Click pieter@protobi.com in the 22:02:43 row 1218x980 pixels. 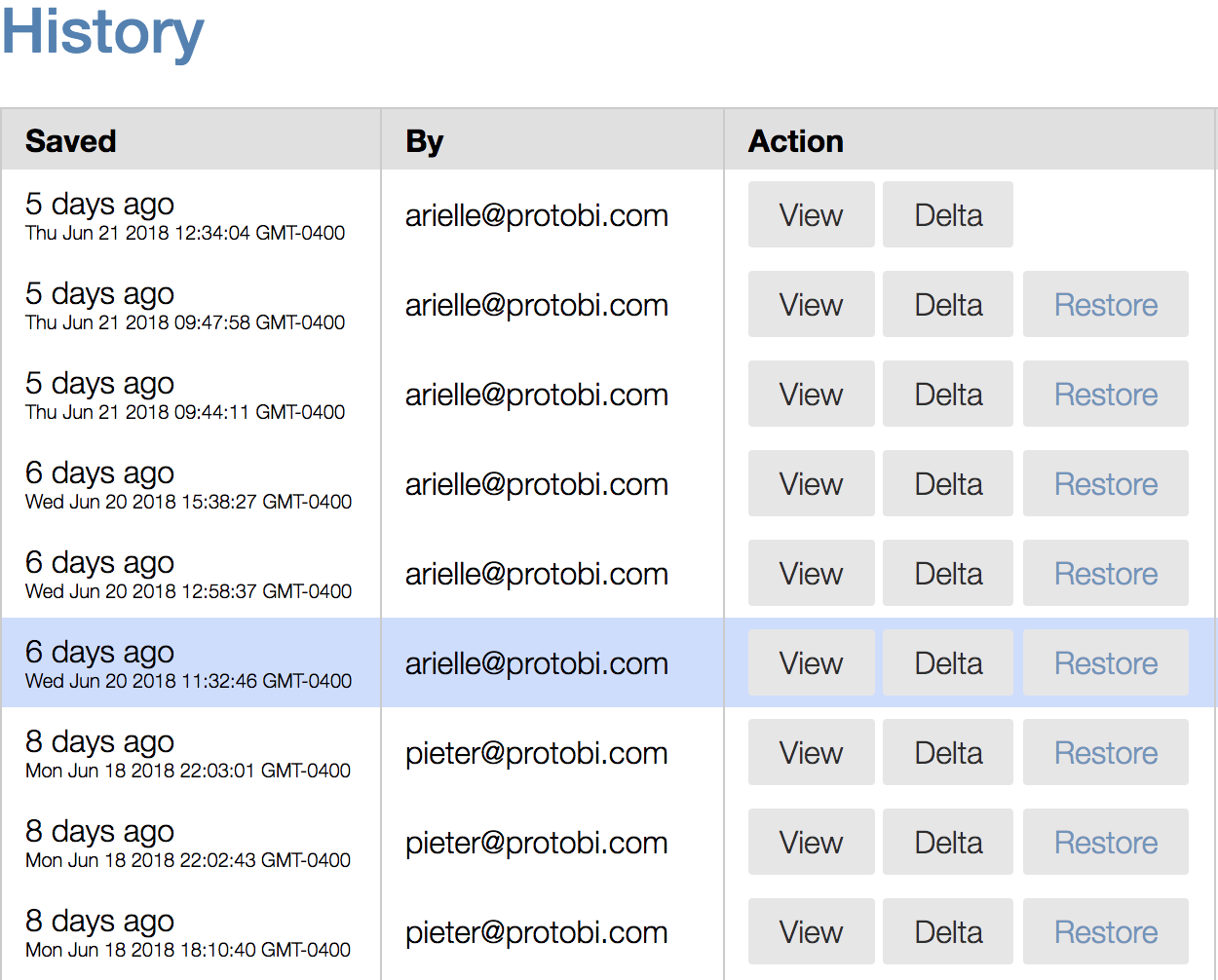click(x=537, y=843)
